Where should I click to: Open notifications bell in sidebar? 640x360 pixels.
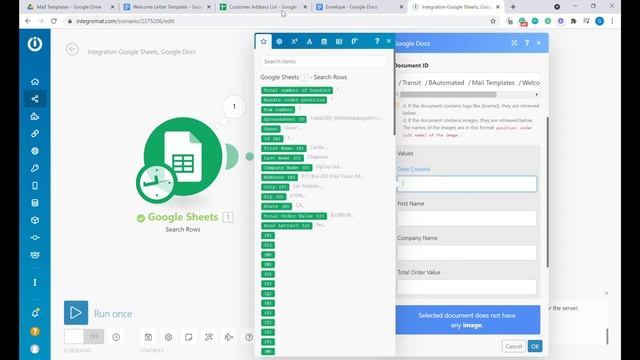(35, 313)
